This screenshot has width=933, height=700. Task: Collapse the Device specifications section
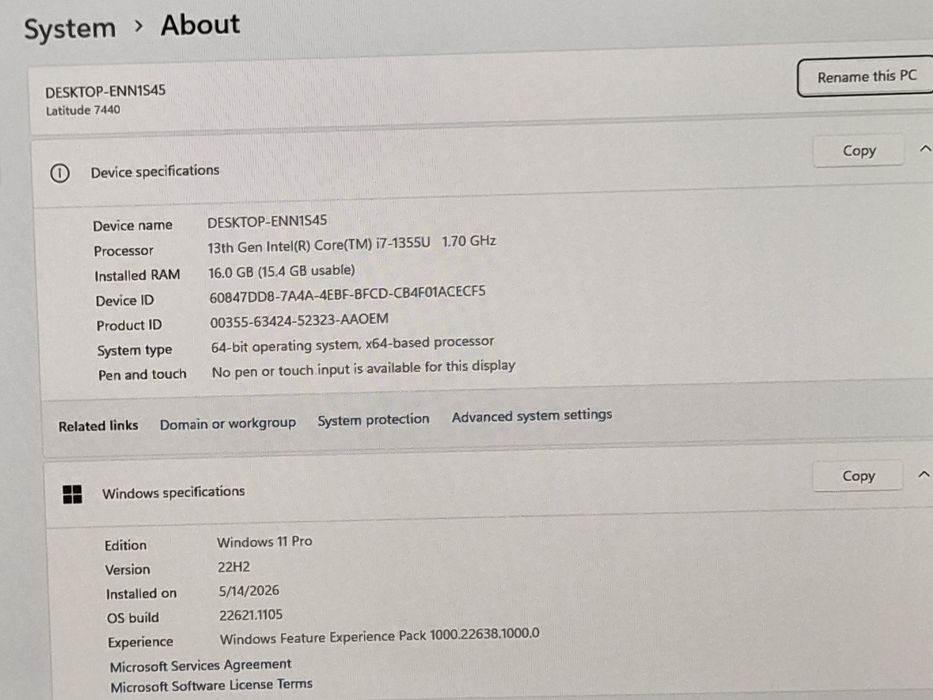(924, 149)
